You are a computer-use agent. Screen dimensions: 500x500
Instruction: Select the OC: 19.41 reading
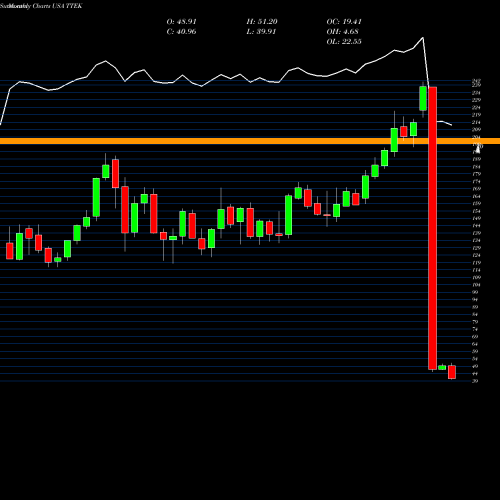click(x=344, y=22)
